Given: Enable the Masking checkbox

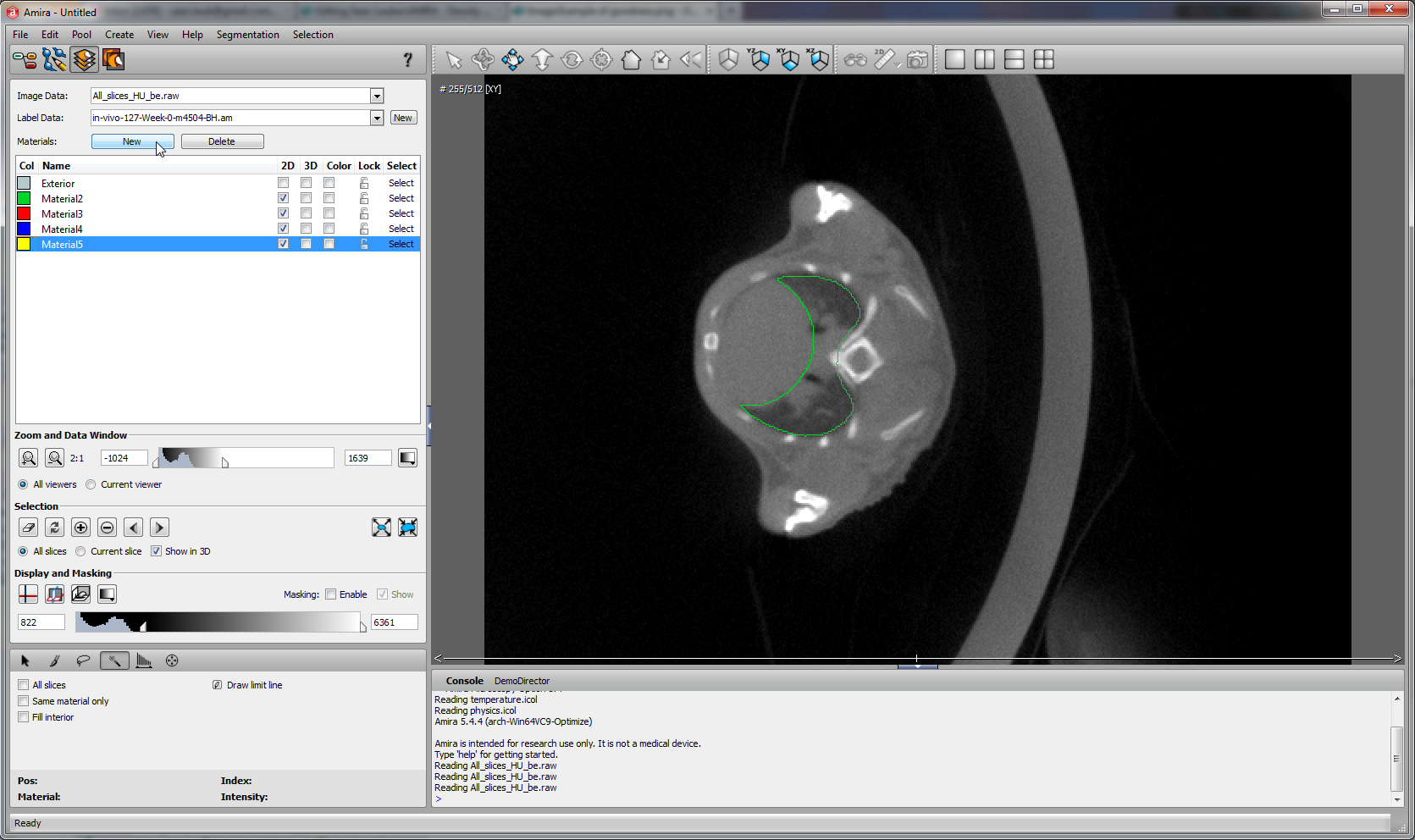Looking at the screenshot, I should click(x=331, y=594).
